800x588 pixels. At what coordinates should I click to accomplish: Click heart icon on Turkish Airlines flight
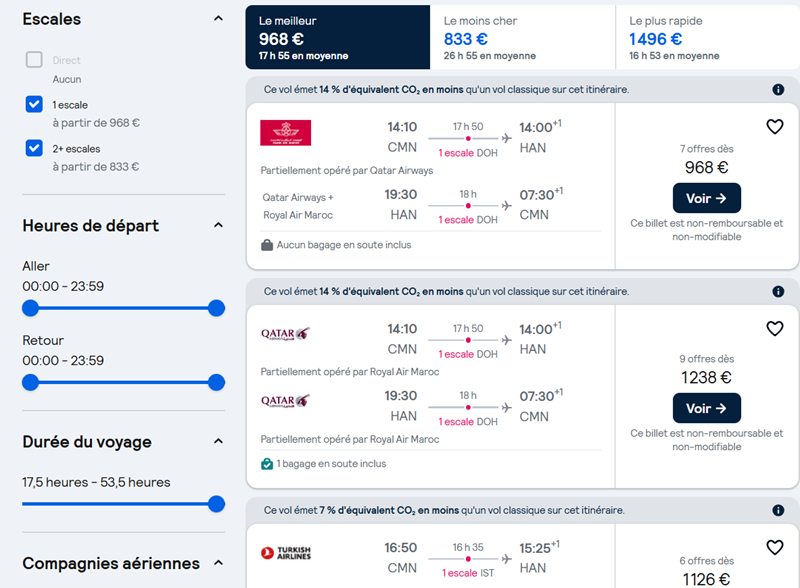(x=774, y=547)
